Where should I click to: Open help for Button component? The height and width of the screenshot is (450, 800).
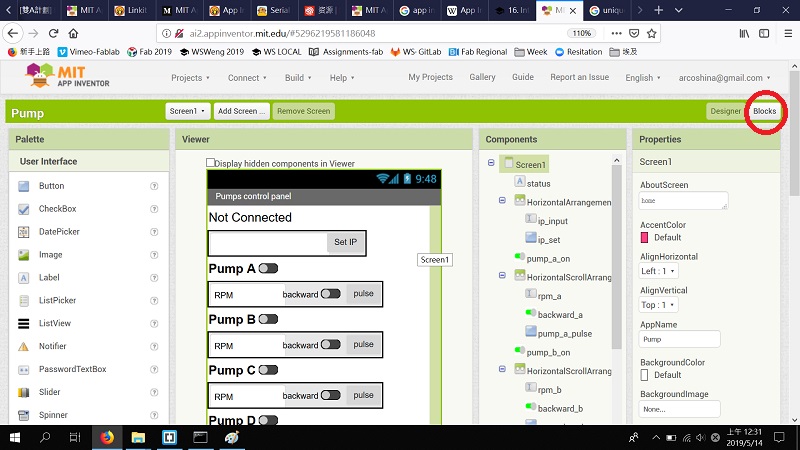[x=154, y=186]
